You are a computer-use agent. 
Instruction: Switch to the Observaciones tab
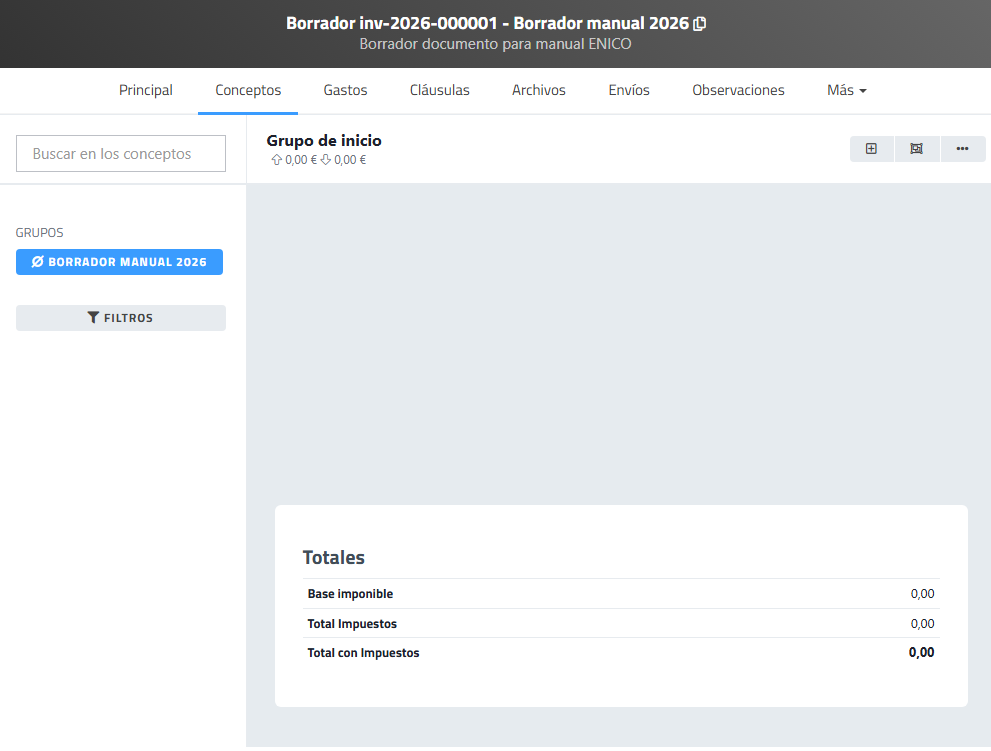738,90
